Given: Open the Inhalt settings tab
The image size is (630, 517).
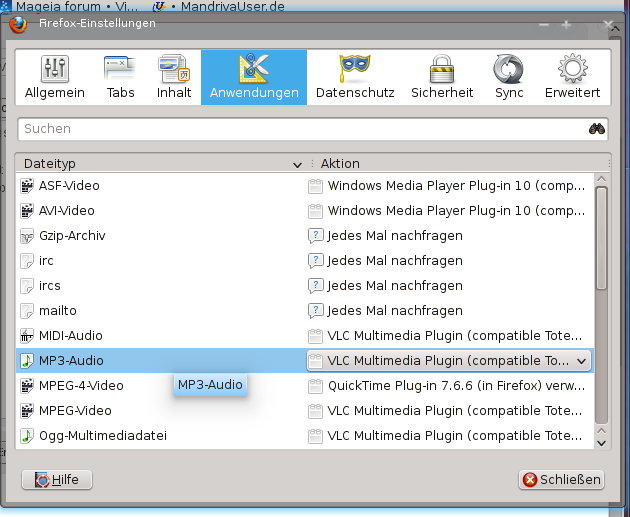Looking at the screenshot, I should [174, 77].
